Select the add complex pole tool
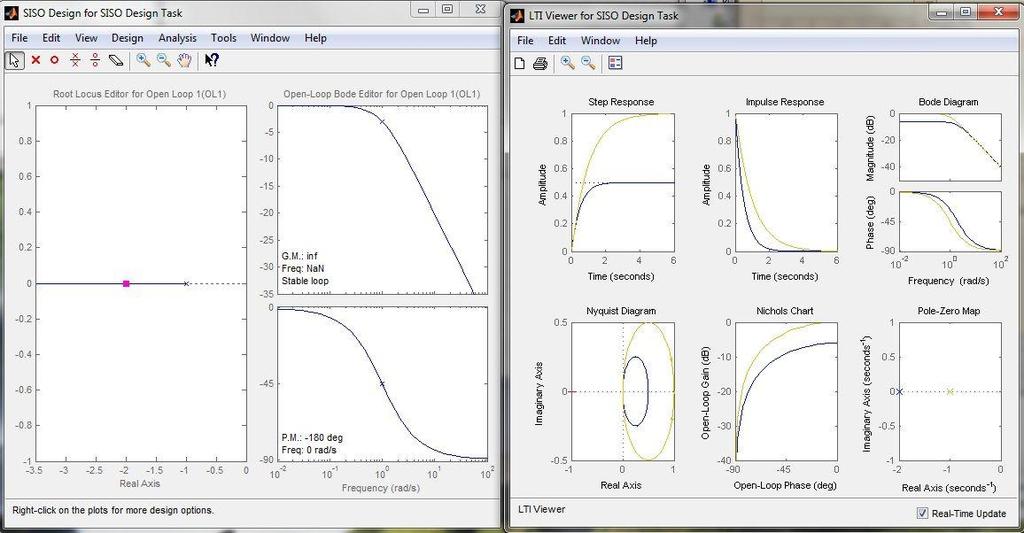1024x533 pixels. pyautogui.click(x=75, y=60)
